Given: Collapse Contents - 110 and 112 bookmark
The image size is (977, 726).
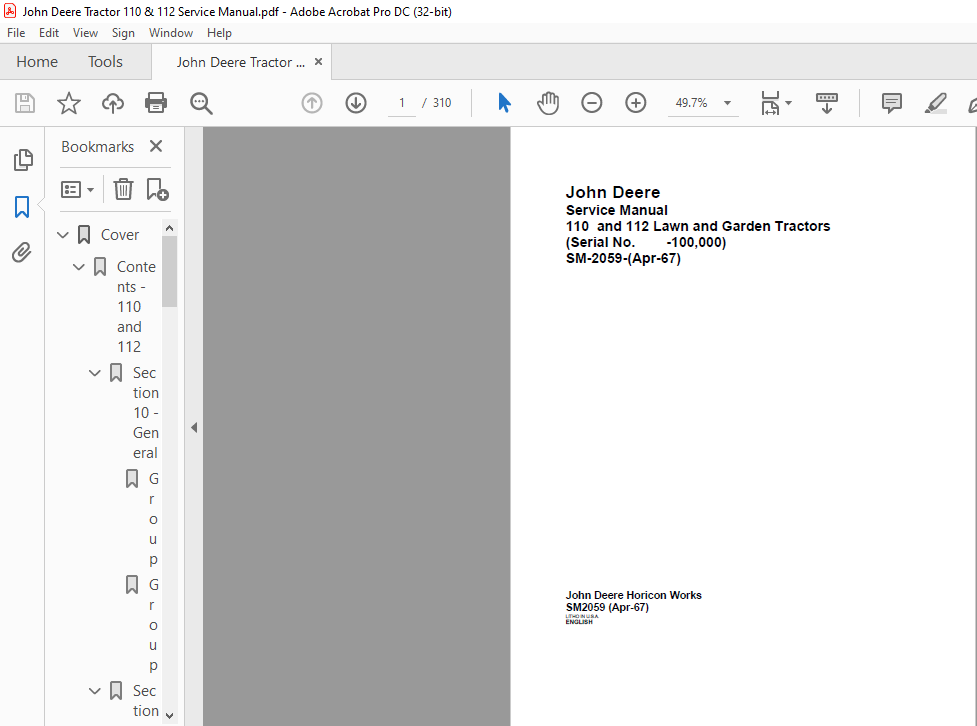Looking at the screenshot, I should point(79,267).
